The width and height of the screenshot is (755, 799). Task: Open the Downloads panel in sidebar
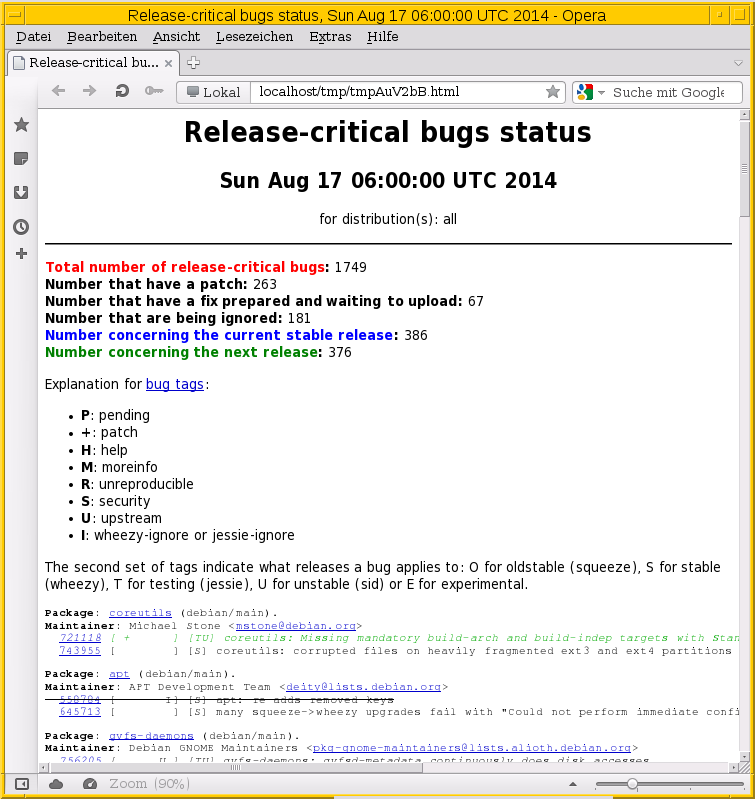click(21, 193)
